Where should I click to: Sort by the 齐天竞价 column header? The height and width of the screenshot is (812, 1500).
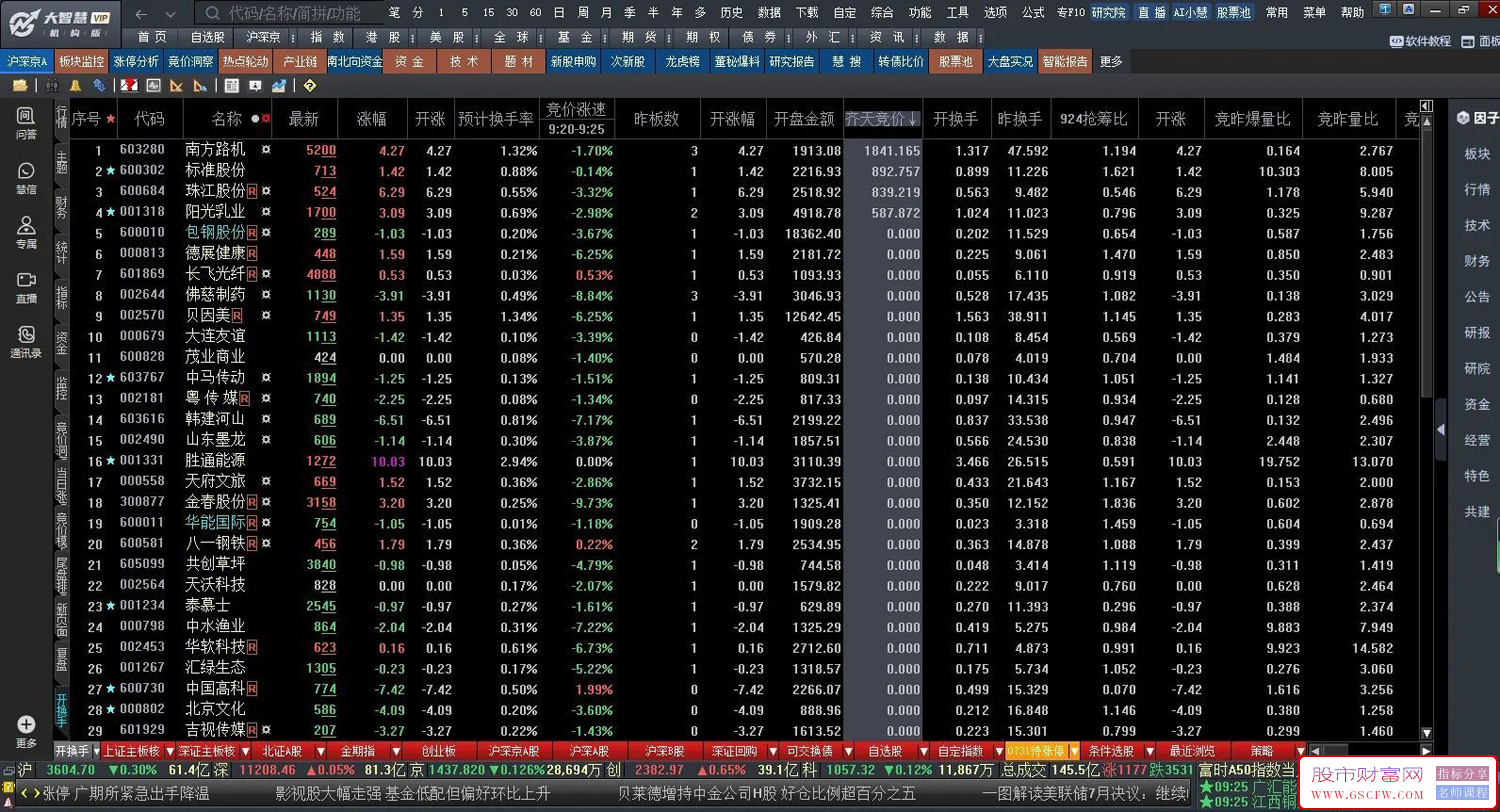883,119
